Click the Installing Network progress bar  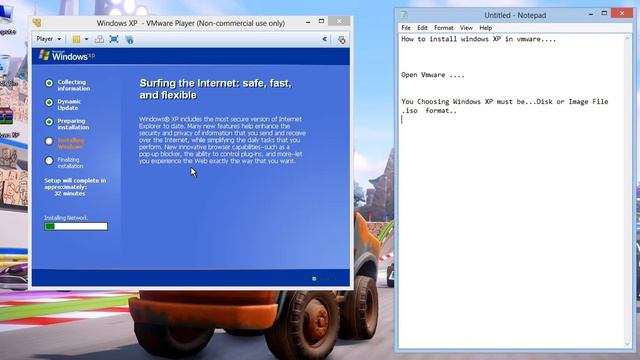(x=76, y=227)
